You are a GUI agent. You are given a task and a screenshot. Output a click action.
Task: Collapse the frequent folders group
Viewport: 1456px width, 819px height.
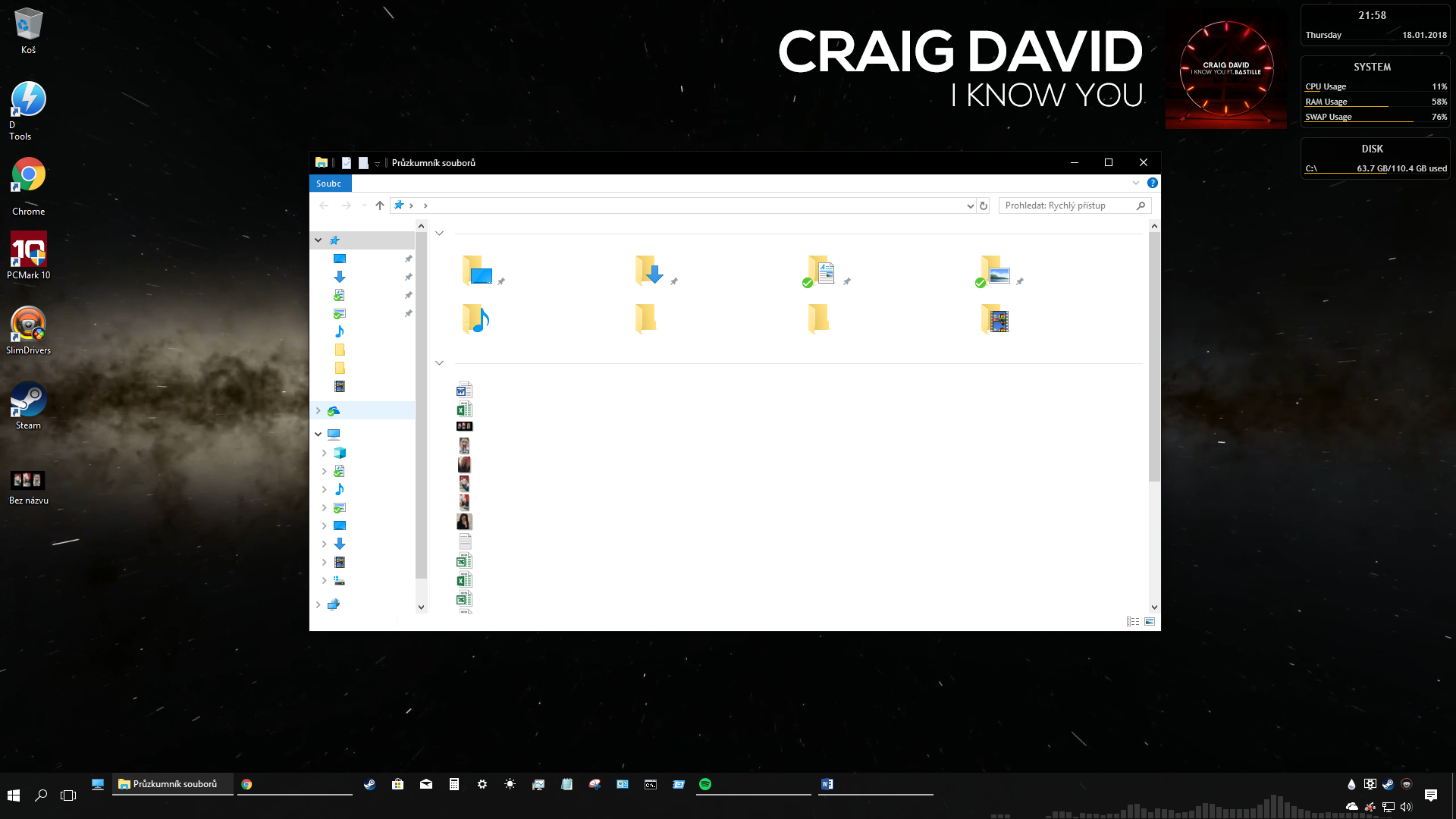click(439, 234)
